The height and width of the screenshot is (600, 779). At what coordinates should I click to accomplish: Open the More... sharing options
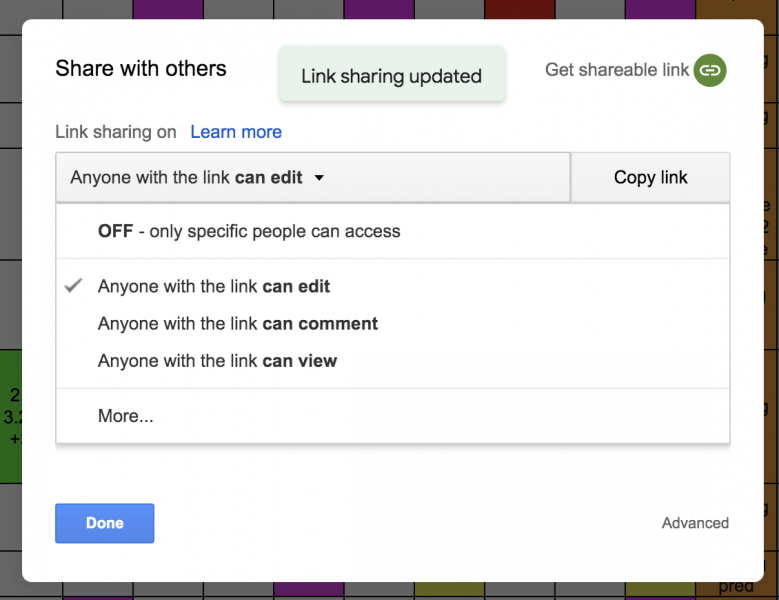point(126,416)
